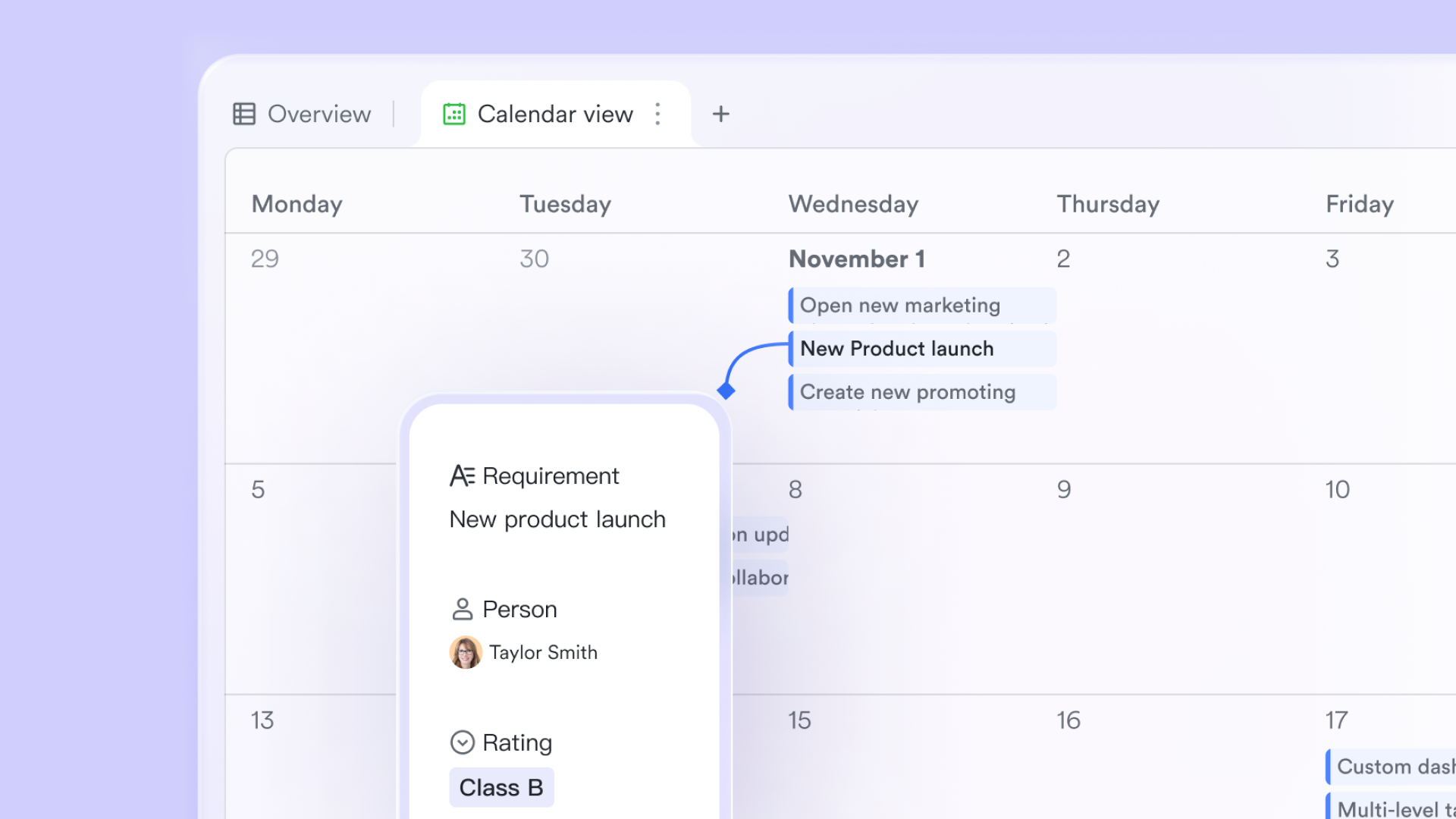Screen dimensions: 1456x819
Task: Select day 15 on the calendar
Action: (x=799, y=720)
